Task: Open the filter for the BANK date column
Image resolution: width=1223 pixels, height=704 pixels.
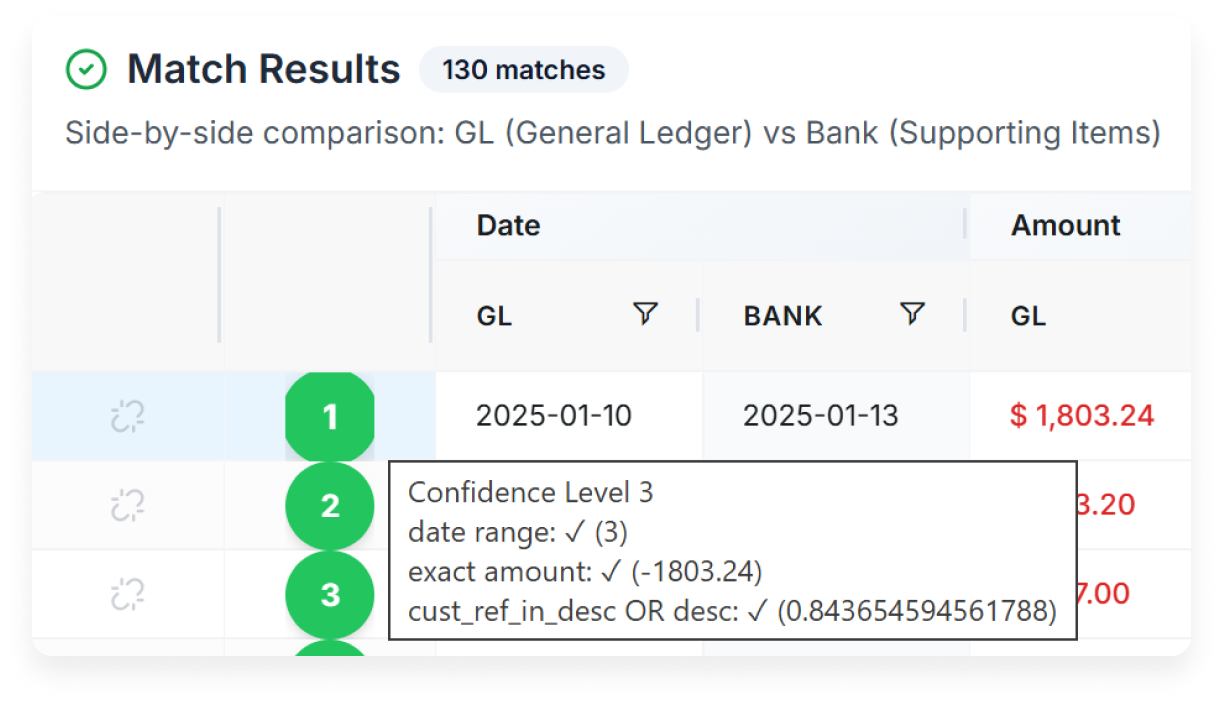Action: pyautogui.click(x=911, y=315)
